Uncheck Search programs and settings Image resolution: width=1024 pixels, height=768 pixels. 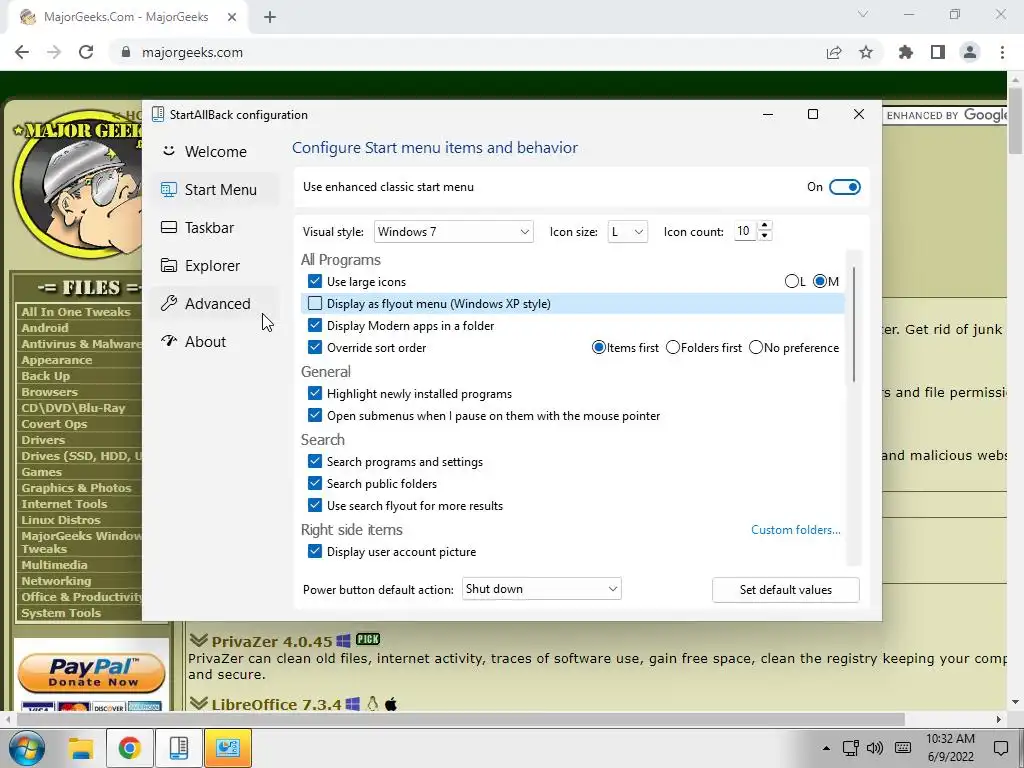(315, 462)
